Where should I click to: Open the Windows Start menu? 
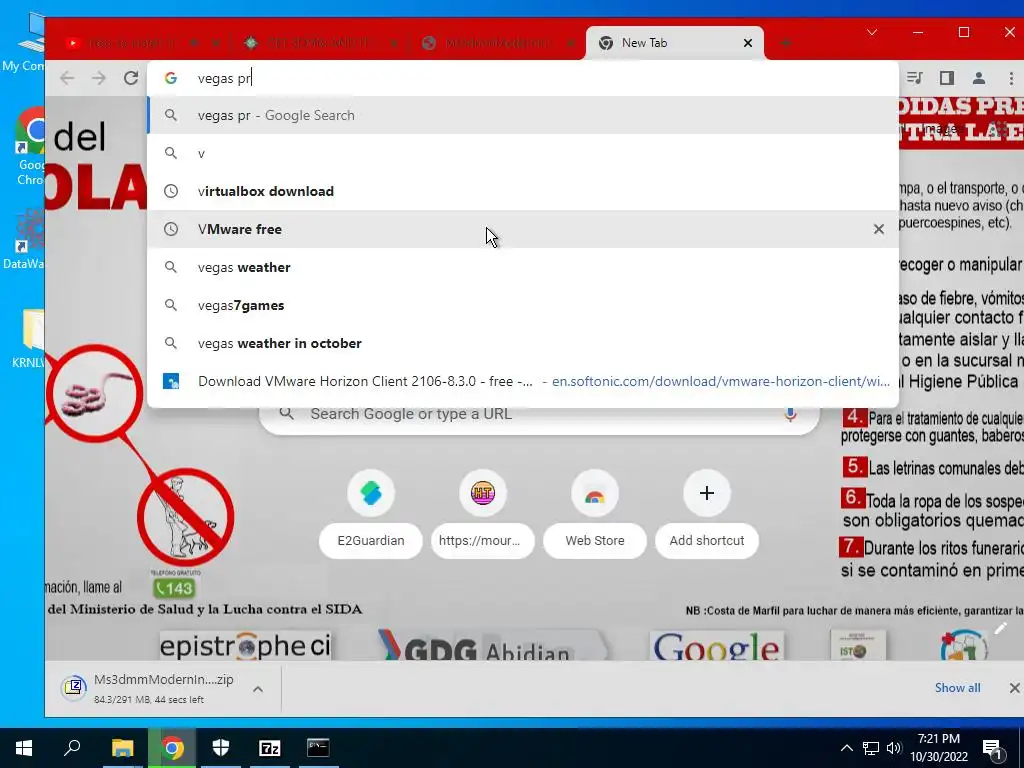click(24, 748)
